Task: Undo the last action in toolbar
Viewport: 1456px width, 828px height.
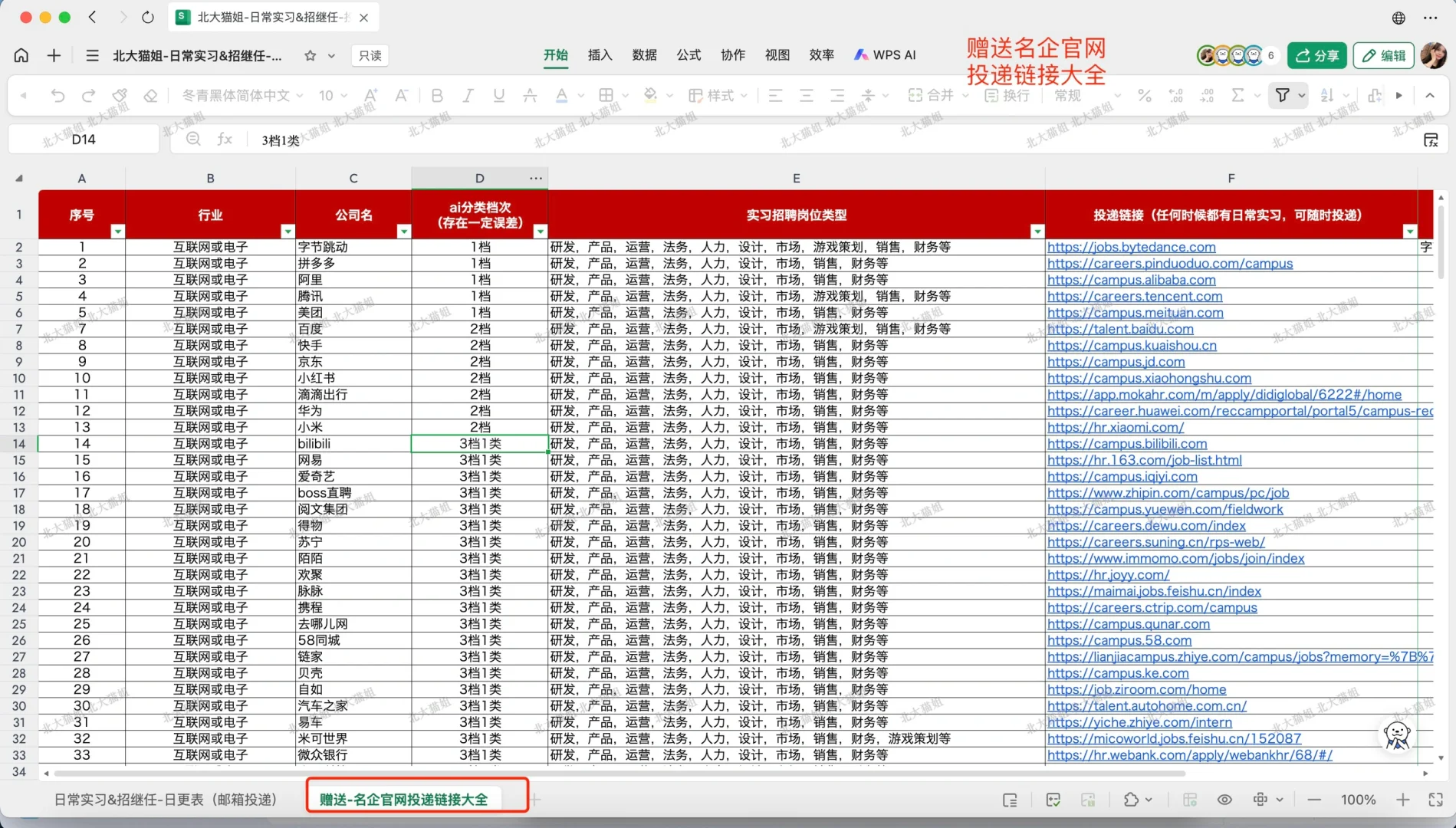Action: pyautogui.click(x=58, y=95)
